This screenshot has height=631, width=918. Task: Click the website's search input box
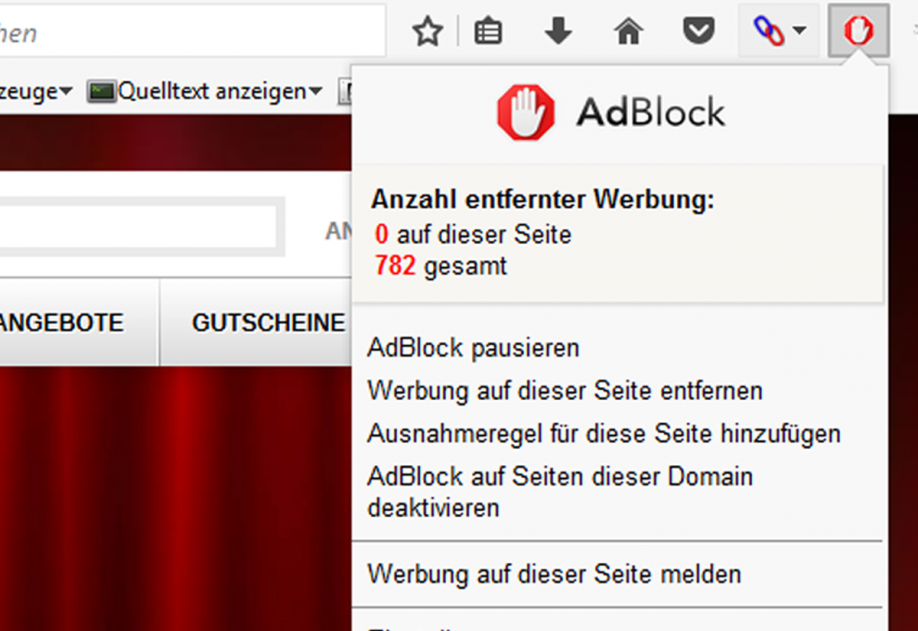coord(135,227)
